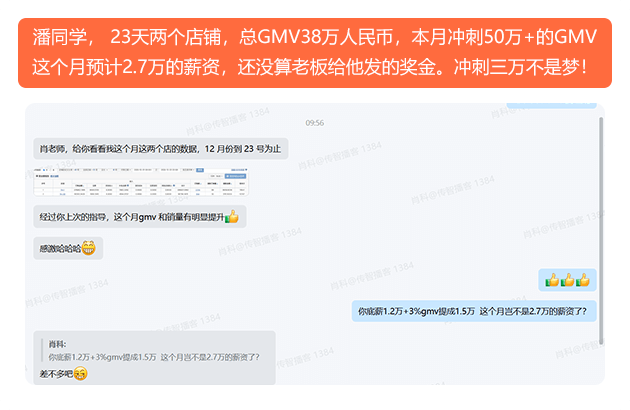Open the store data table image thumbnail

tap(141, 182)
